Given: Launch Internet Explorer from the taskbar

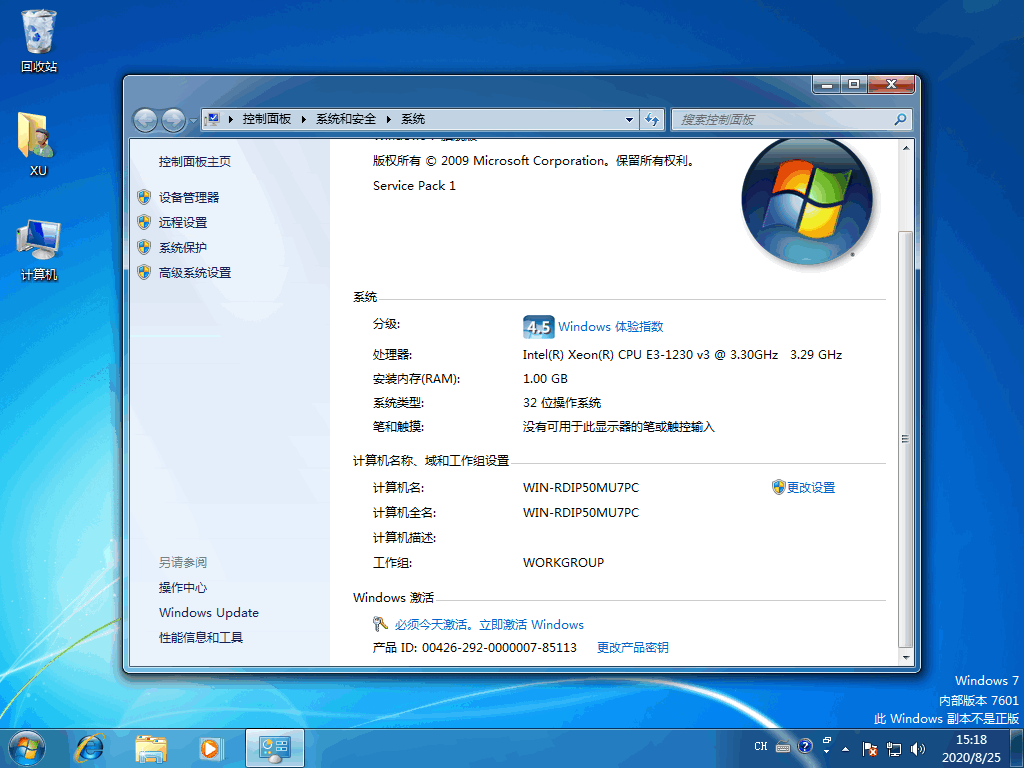Looking at the screenshot, I should (x=89, y=748).
